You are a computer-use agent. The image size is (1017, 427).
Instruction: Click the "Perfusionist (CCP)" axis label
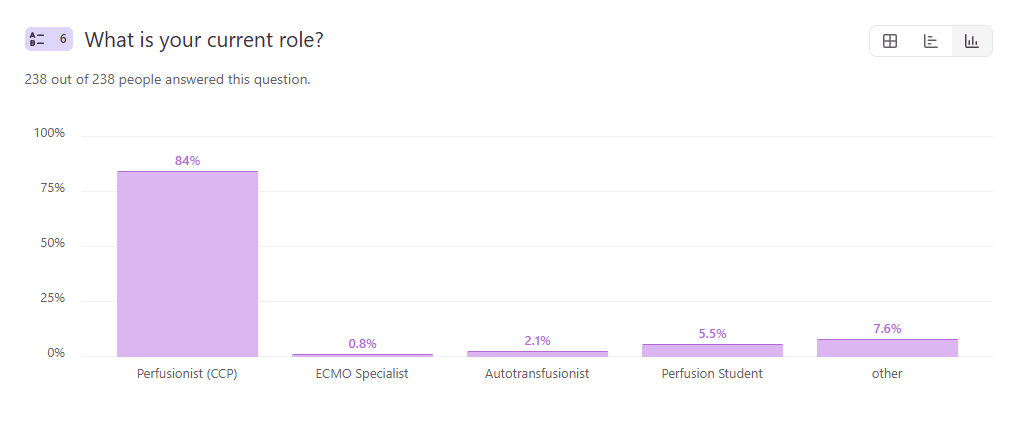pos(187,374)
